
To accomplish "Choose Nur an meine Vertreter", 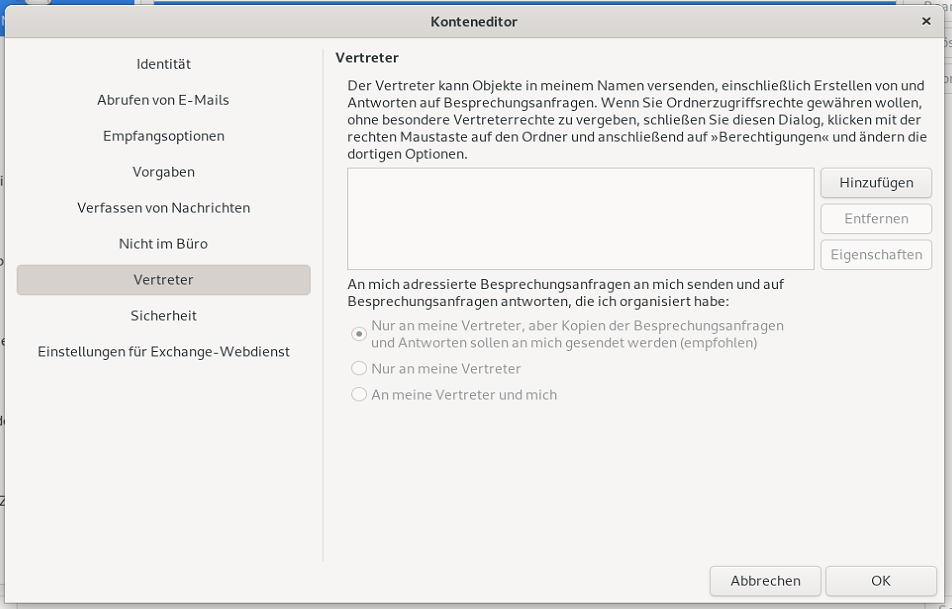I will 358,368.
